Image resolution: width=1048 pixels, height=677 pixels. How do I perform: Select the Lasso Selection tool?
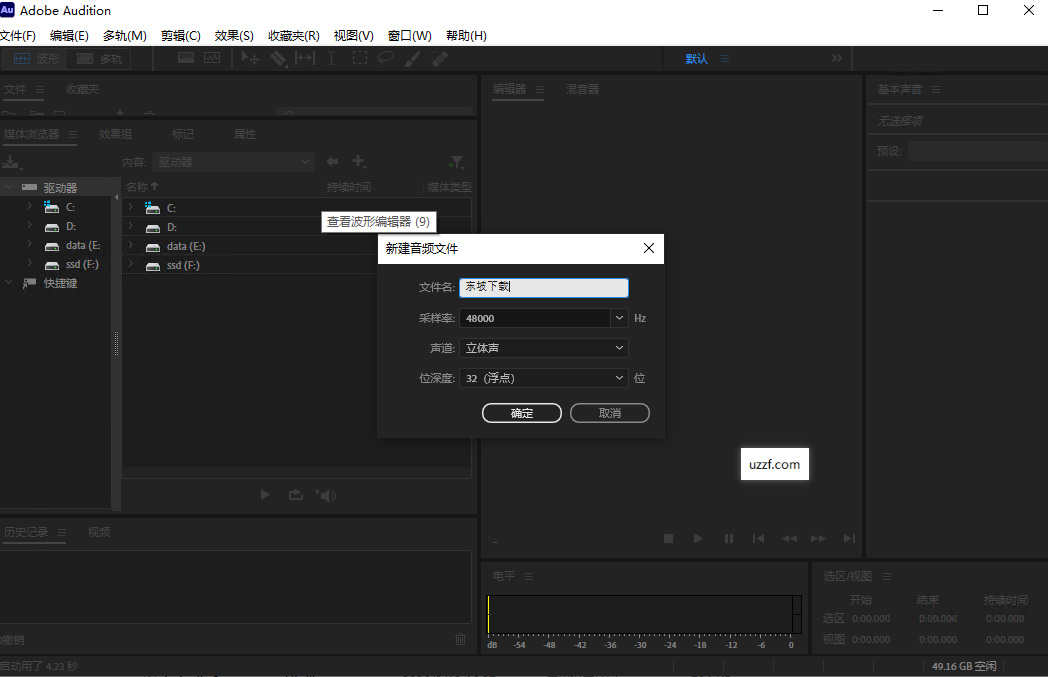click(x=385, y=58)
